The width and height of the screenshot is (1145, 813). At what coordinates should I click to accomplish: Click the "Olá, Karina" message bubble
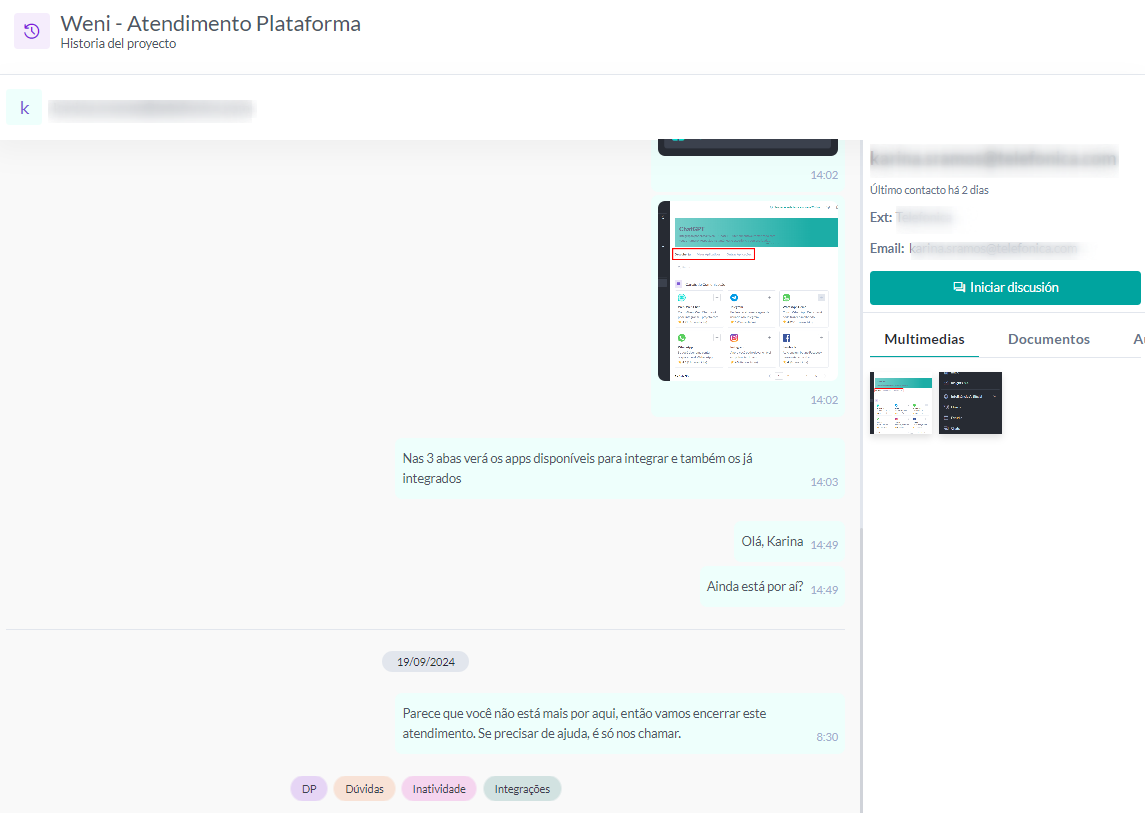click(x=772, y=542)
